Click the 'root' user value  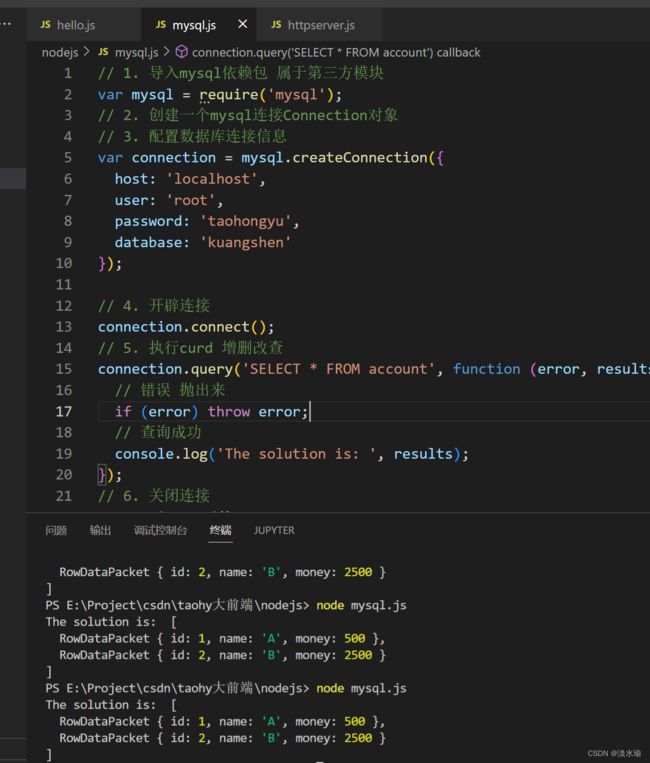click(x=190, y=200)
